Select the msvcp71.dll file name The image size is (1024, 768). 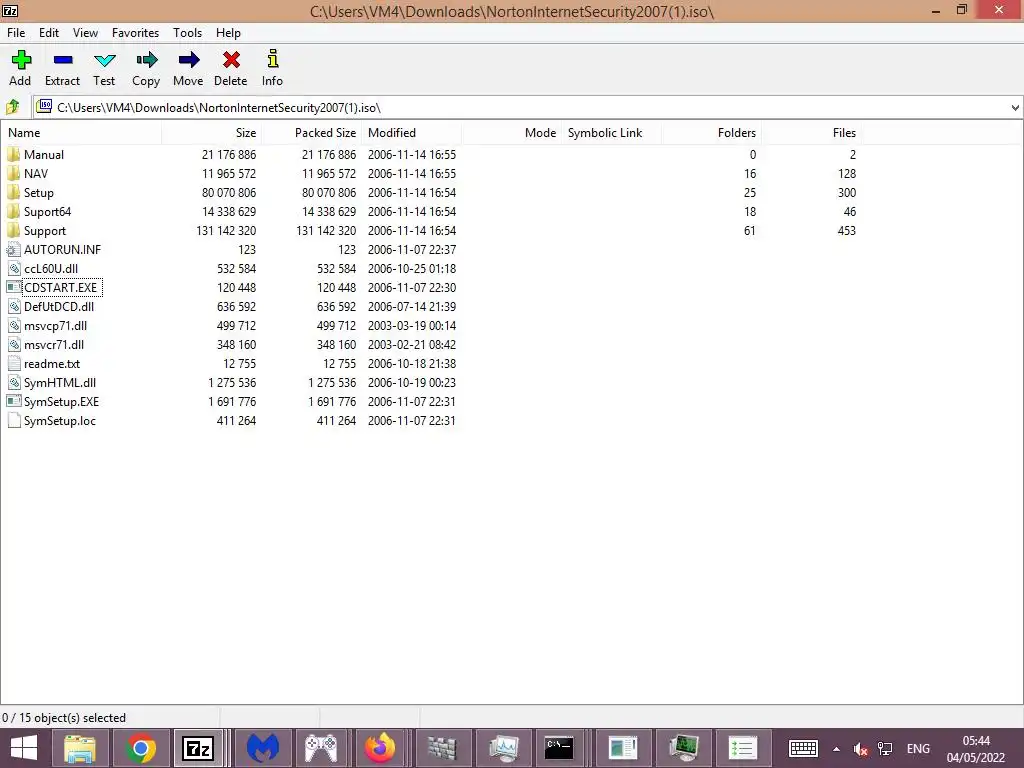click(x=56, y=325)
